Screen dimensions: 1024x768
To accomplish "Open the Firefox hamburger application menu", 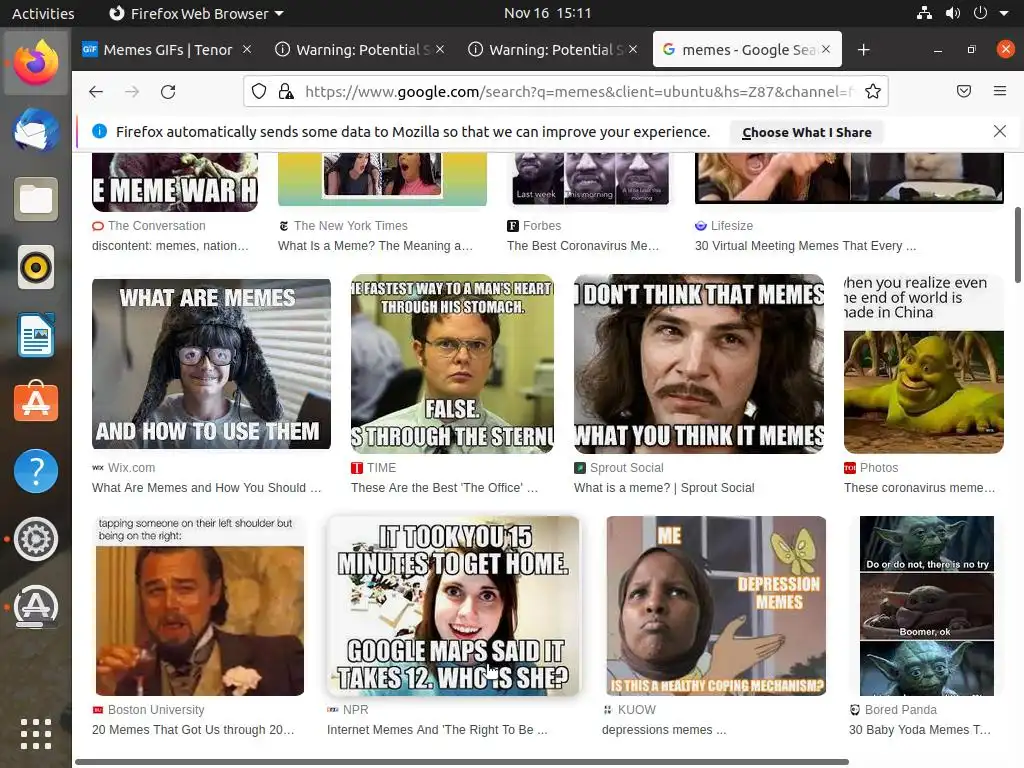I will [x=1000, y=91].
